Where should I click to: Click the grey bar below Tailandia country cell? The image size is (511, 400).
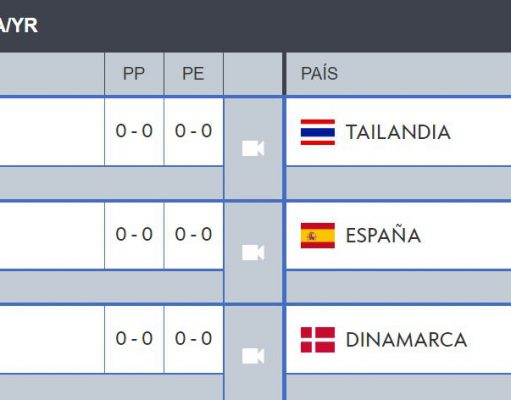point(399,183)
